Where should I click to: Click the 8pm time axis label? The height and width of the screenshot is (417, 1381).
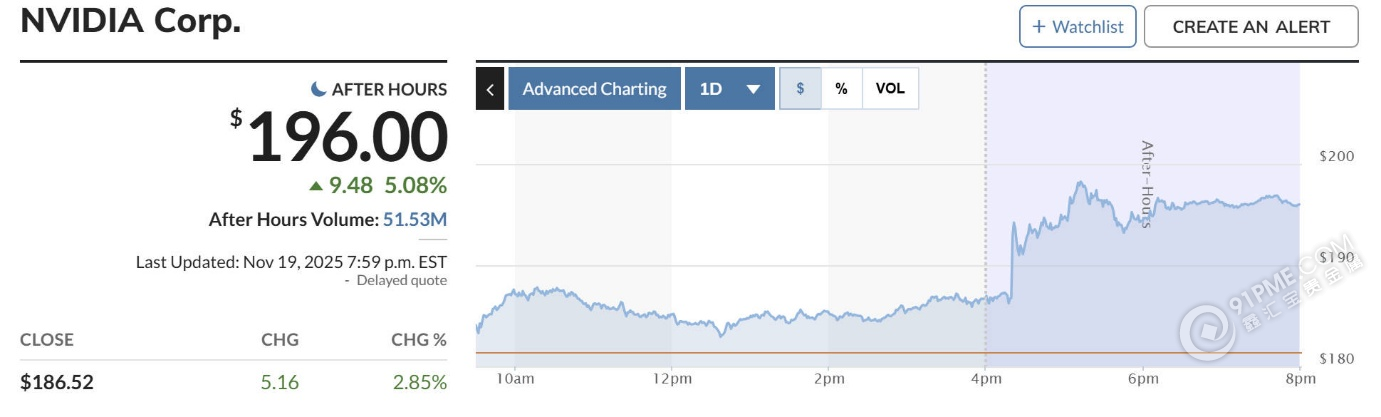pyautogui.click(x=1299, y=379)
